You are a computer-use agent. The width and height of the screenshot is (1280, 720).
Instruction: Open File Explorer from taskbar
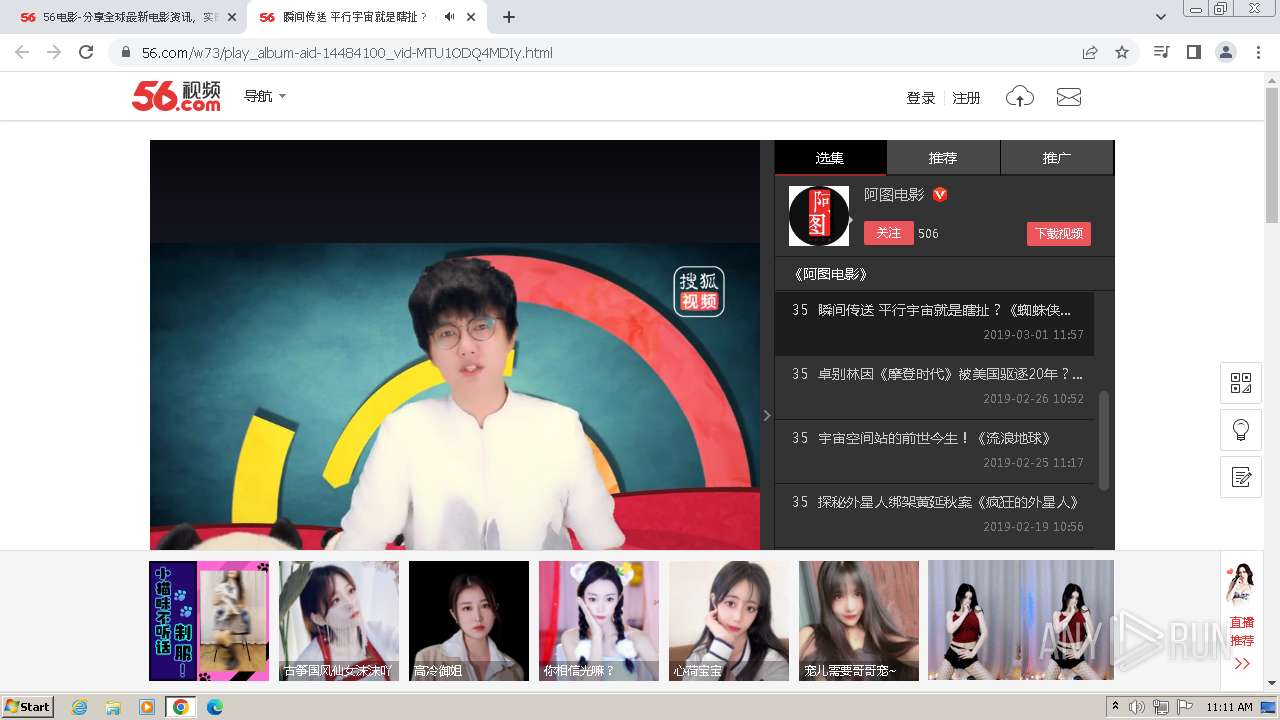pyautogui.click(x=113, y=707)
